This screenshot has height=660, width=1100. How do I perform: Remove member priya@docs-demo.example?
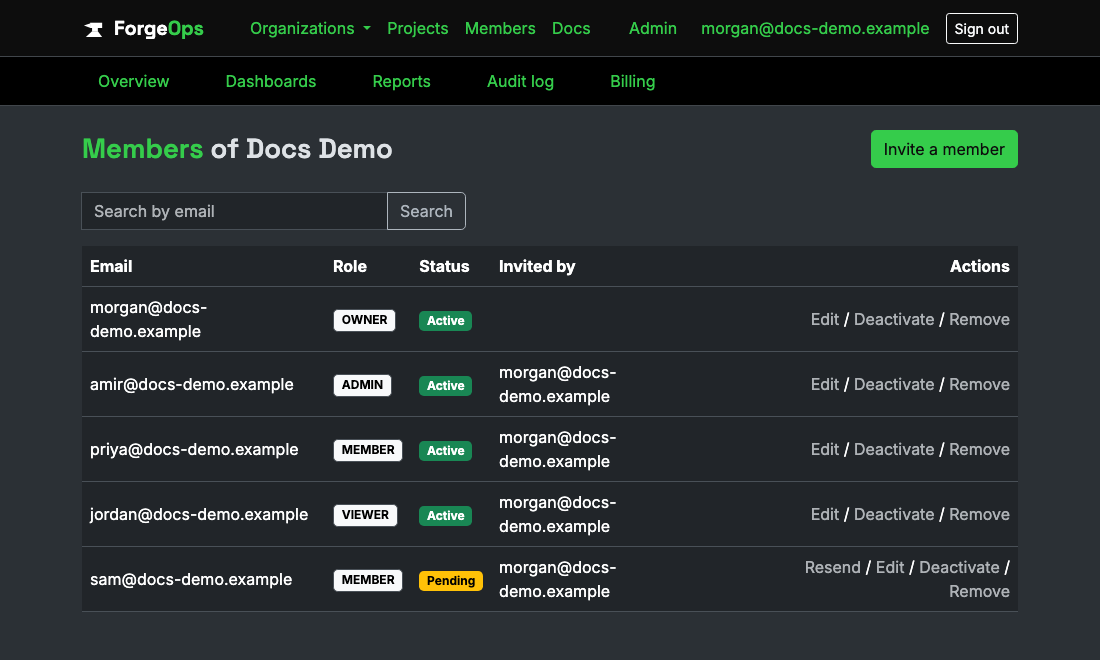979,450
